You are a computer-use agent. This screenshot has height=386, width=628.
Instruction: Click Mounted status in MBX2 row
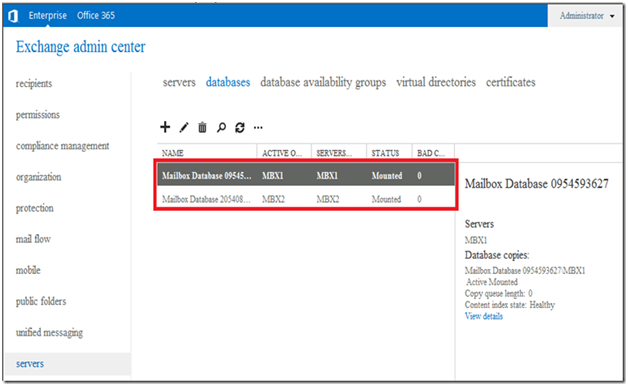[x=386, y=199]
